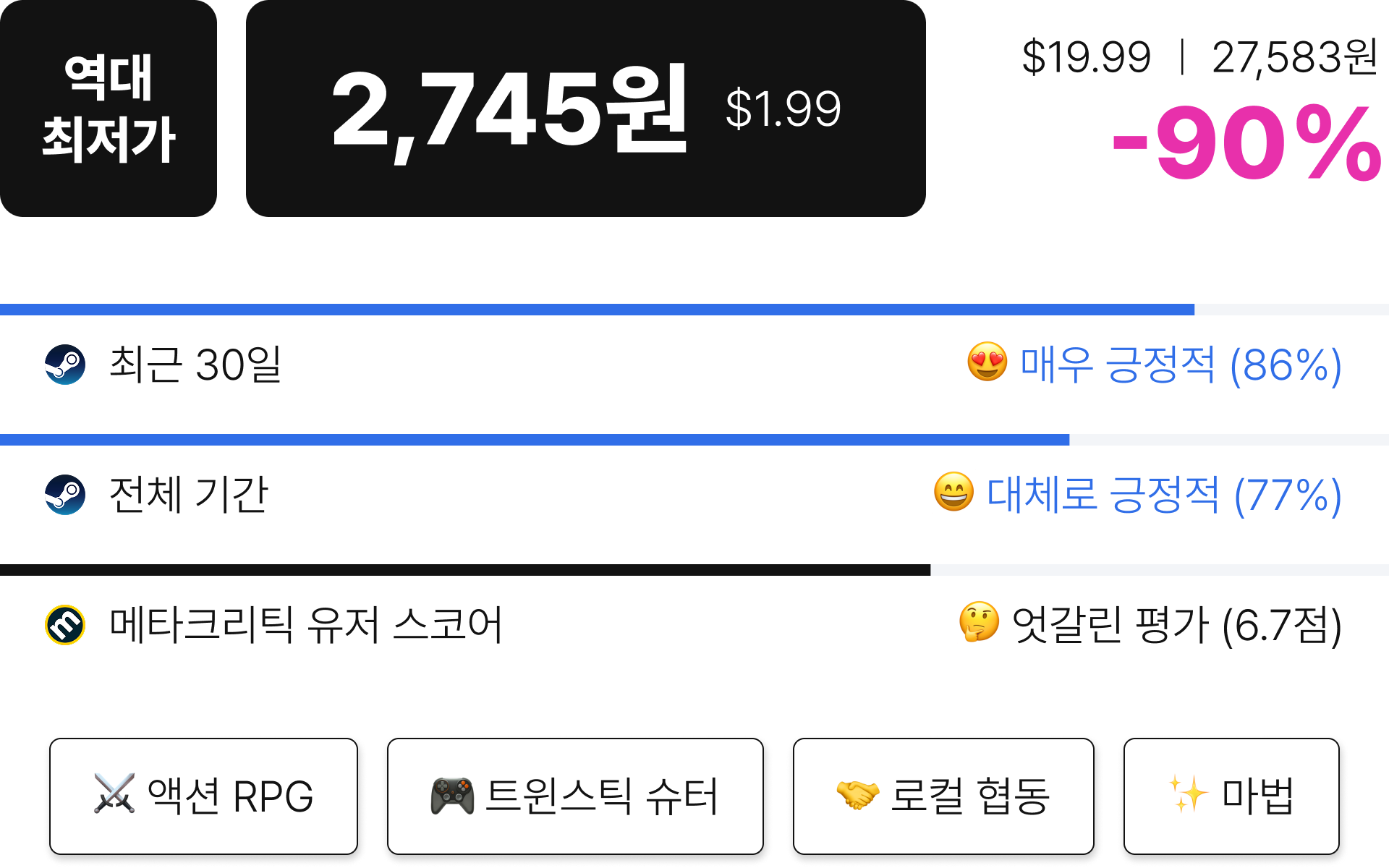This screenshot has width=1389, height=868.
Task: Click the sparkles icon in 마법 tag
Action: 1189,794
